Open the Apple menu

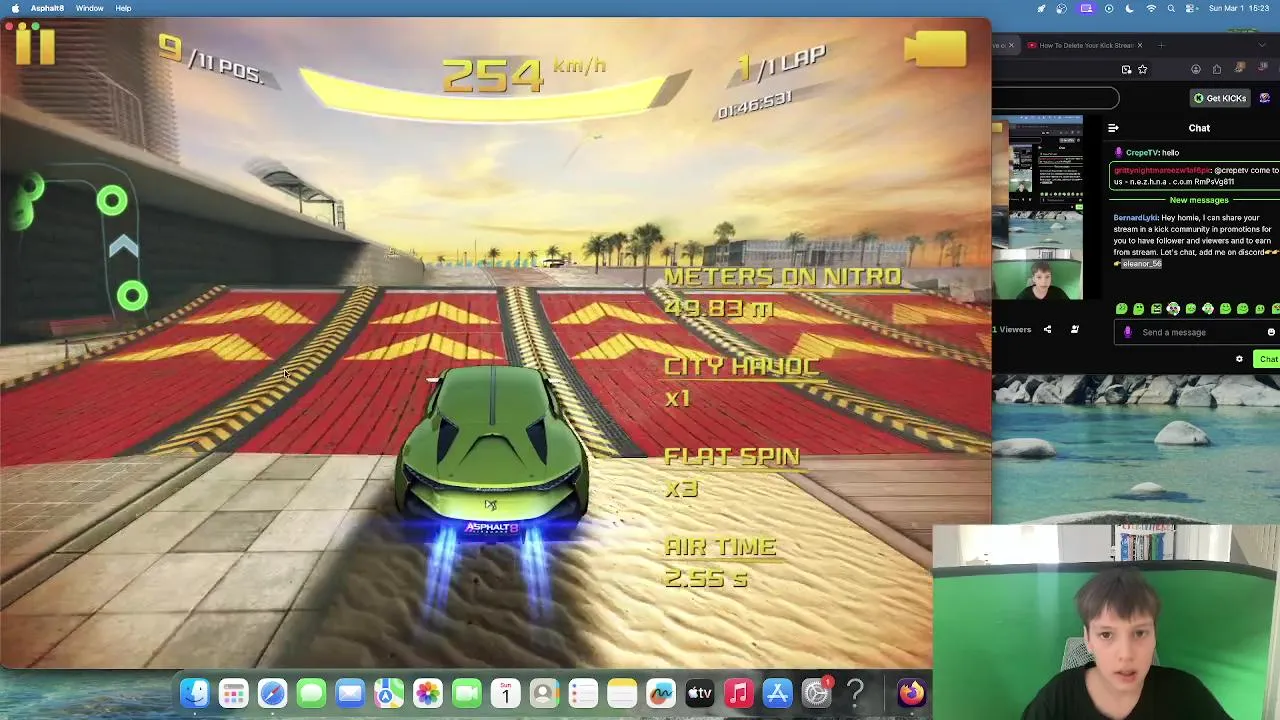tap(15, 8)
